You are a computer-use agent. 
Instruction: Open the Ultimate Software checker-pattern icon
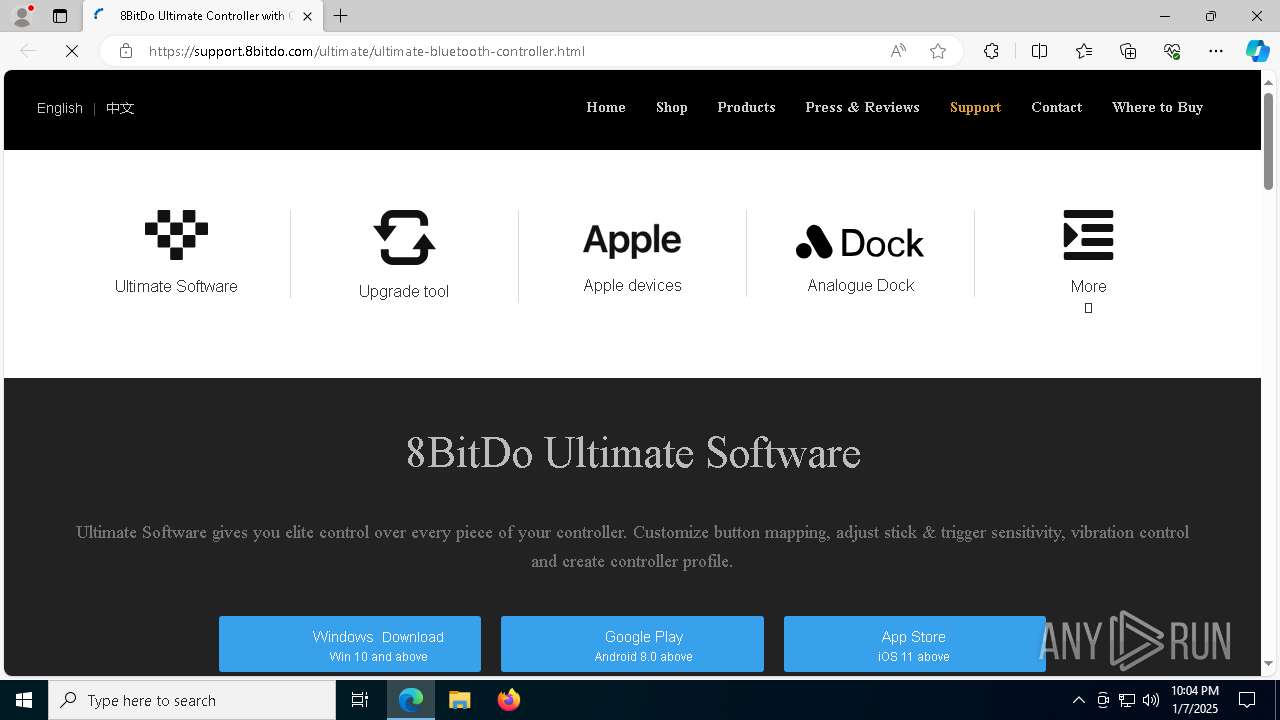point(176,235)
